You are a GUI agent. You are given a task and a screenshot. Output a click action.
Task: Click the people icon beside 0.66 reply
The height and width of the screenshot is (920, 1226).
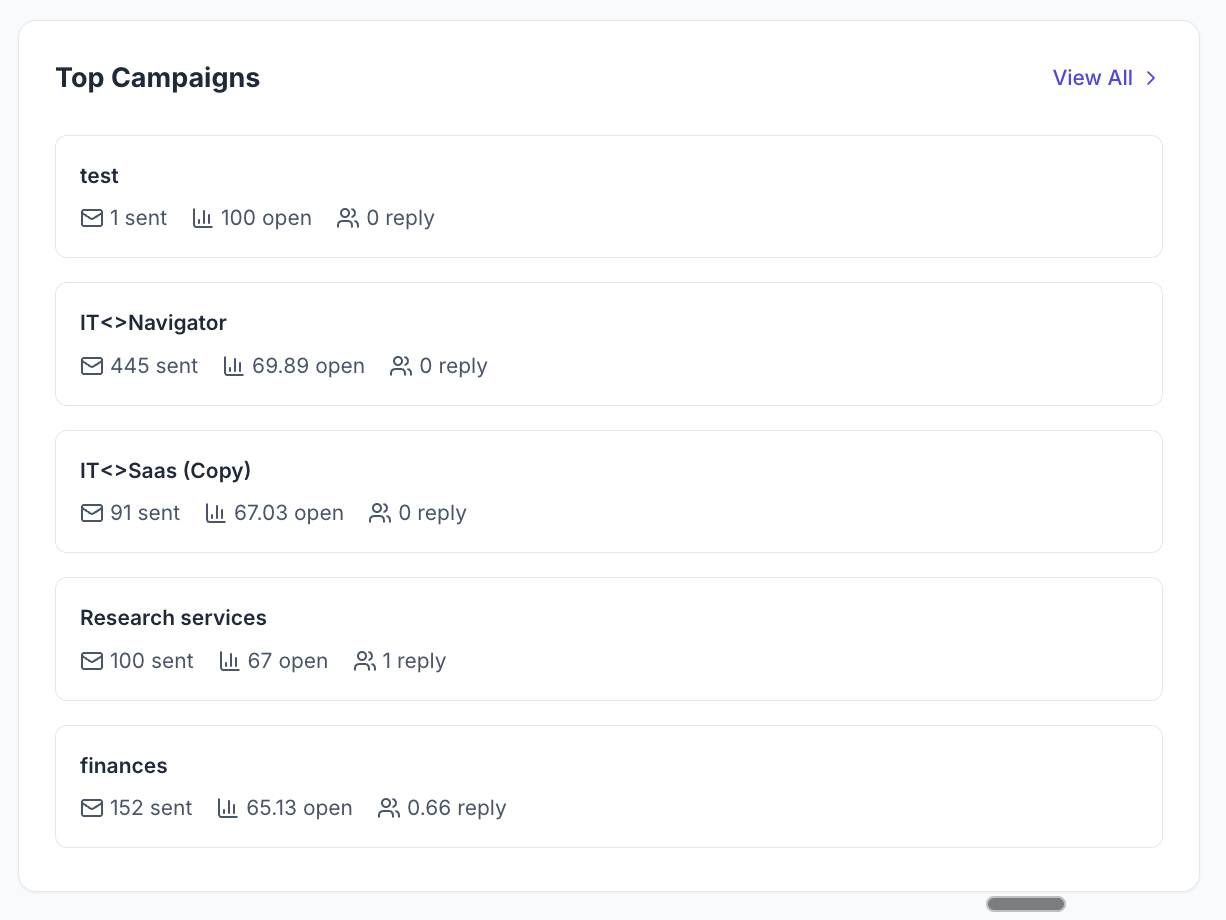pos(389,808)
